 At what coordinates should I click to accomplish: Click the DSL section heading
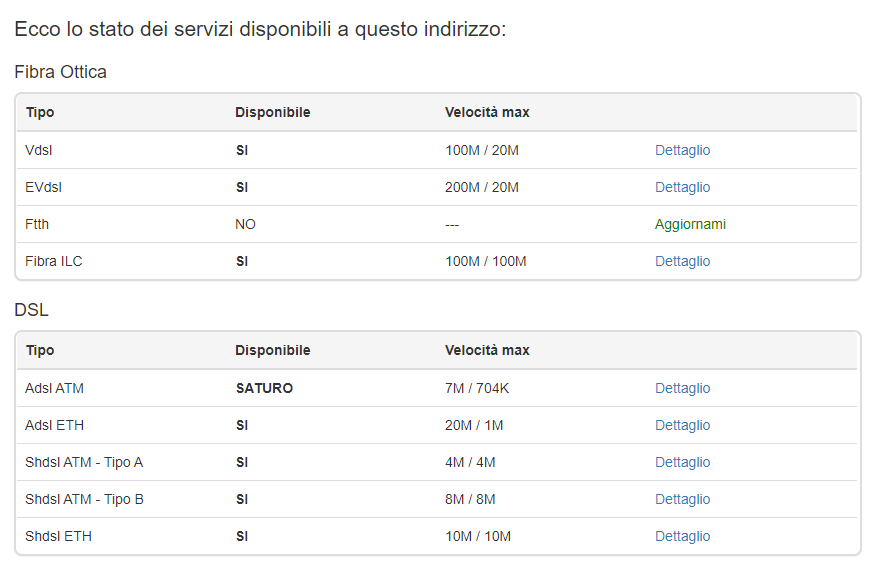pos(31,310)
